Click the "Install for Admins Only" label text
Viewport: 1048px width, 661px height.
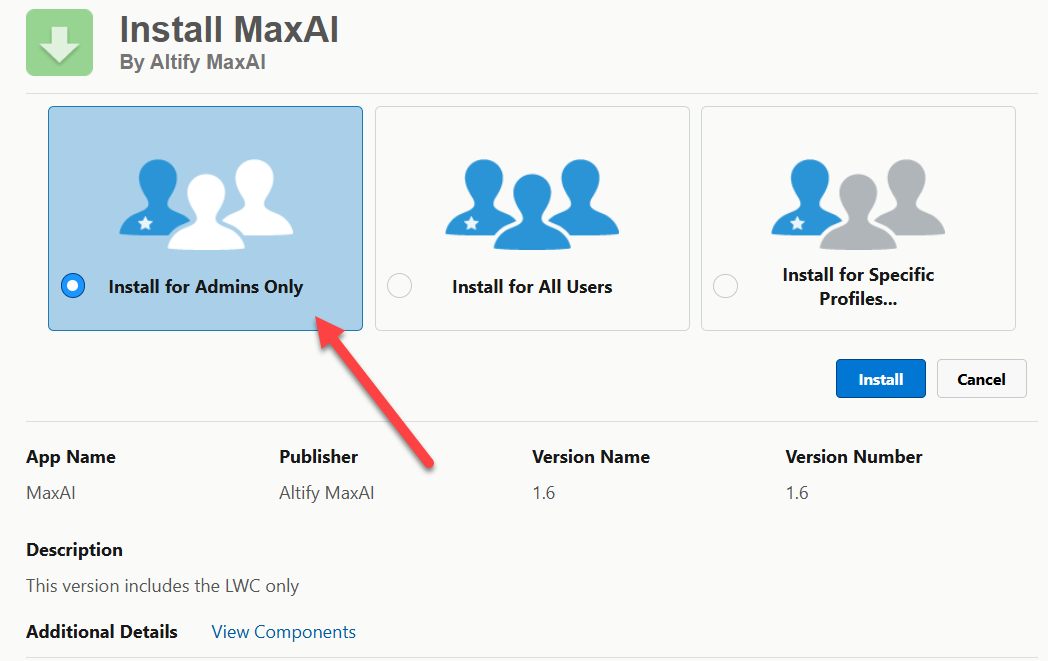click(x=205, y=287)
